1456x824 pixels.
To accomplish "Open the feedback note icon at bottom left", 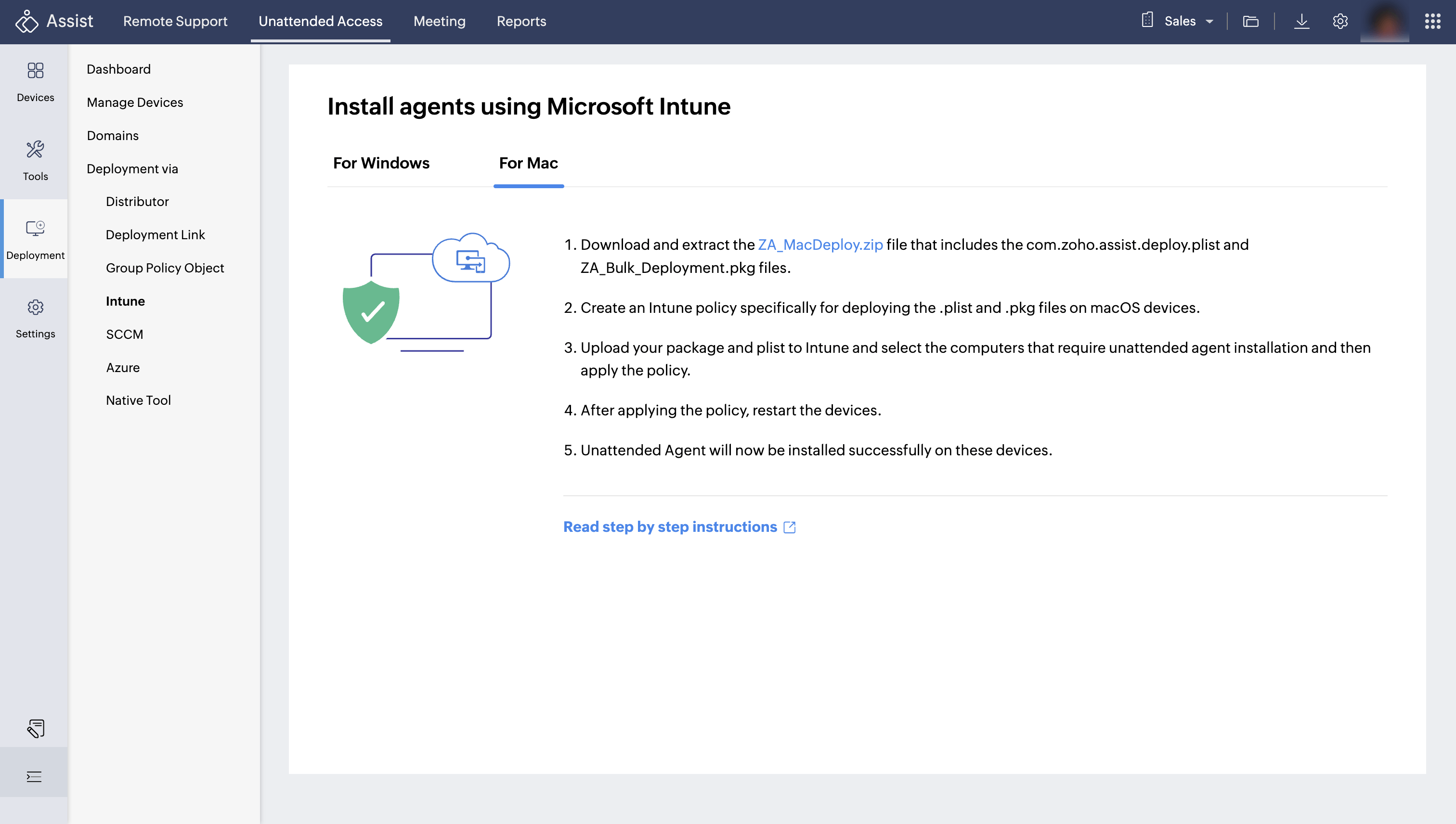I will tap(35, 728).
